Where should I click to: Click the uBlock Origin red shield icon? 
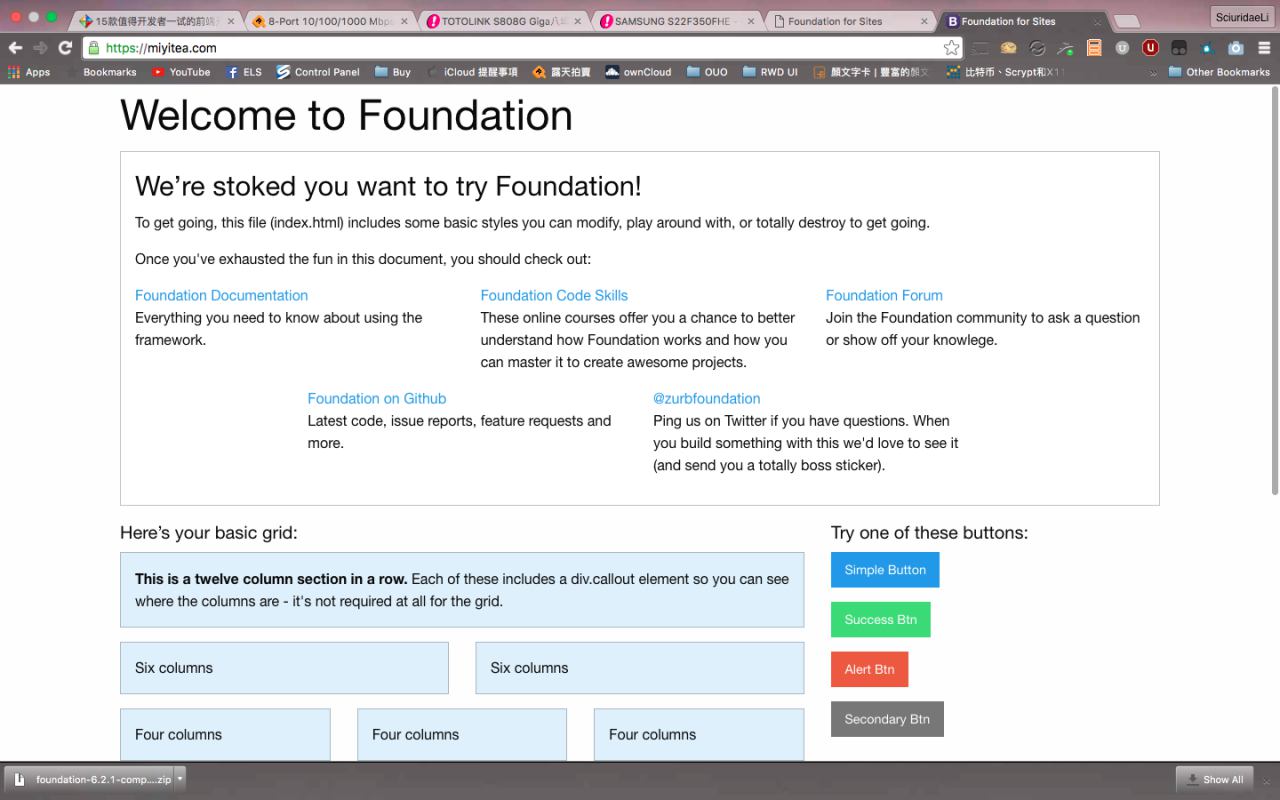(1151, 47)
